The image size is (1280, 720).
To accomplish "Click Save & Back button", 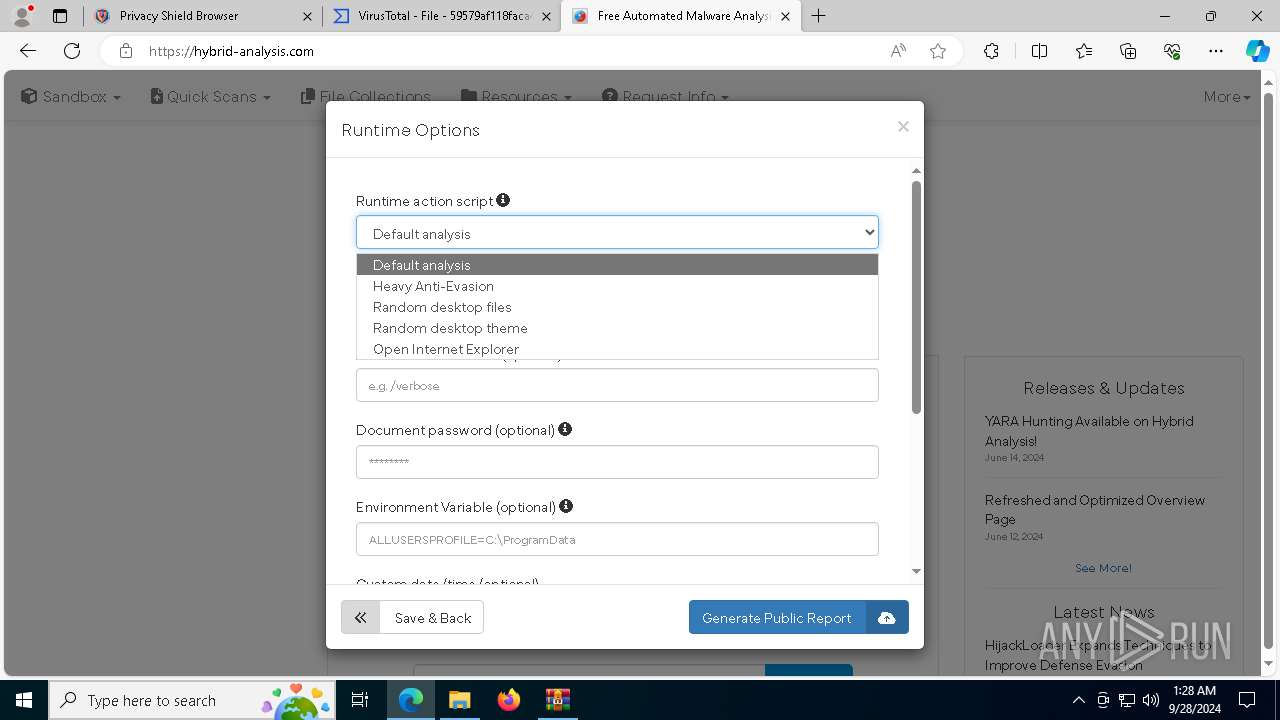I will [x=432, y=618].
